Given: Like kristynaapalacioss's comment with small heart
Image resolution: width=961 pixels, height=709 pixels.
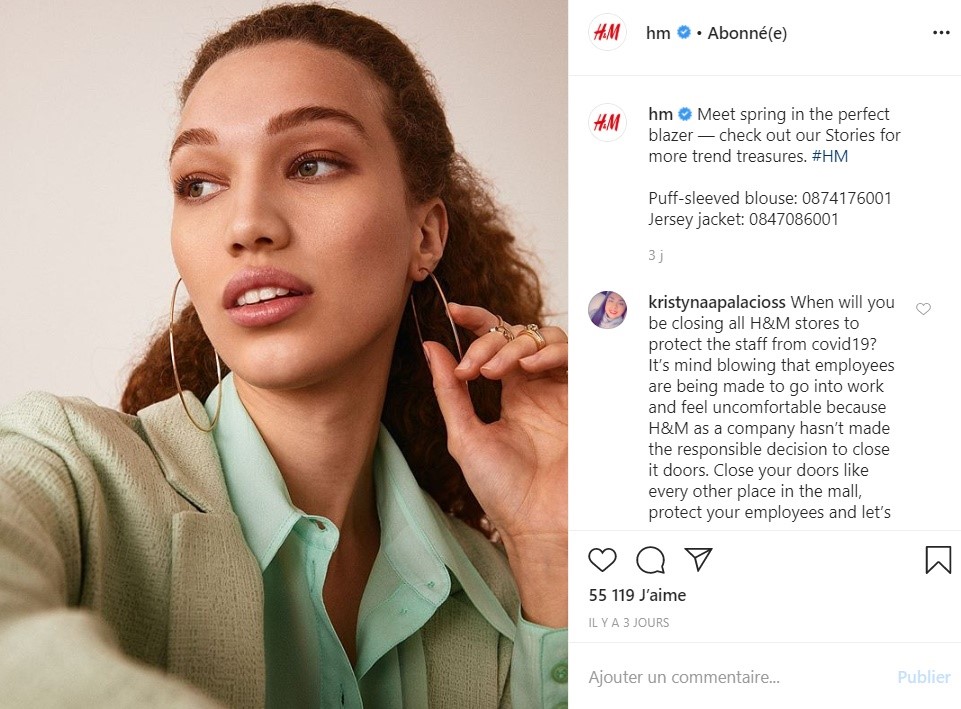Looking at the screenshot, I should click(923, 309).
